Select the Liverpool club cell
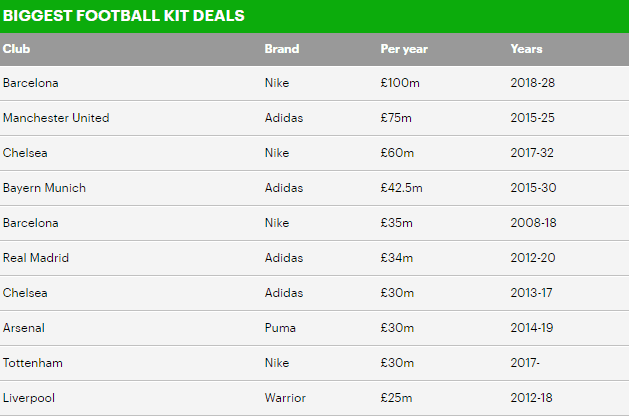Viewport: 629px width, 416px height. [x=29, y=398]
